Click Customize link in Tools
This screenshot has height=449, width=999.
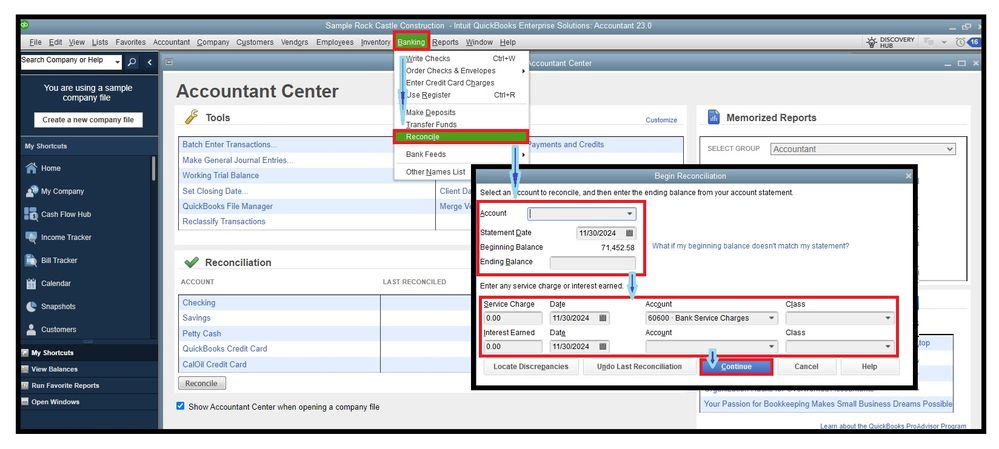point(661,120)
